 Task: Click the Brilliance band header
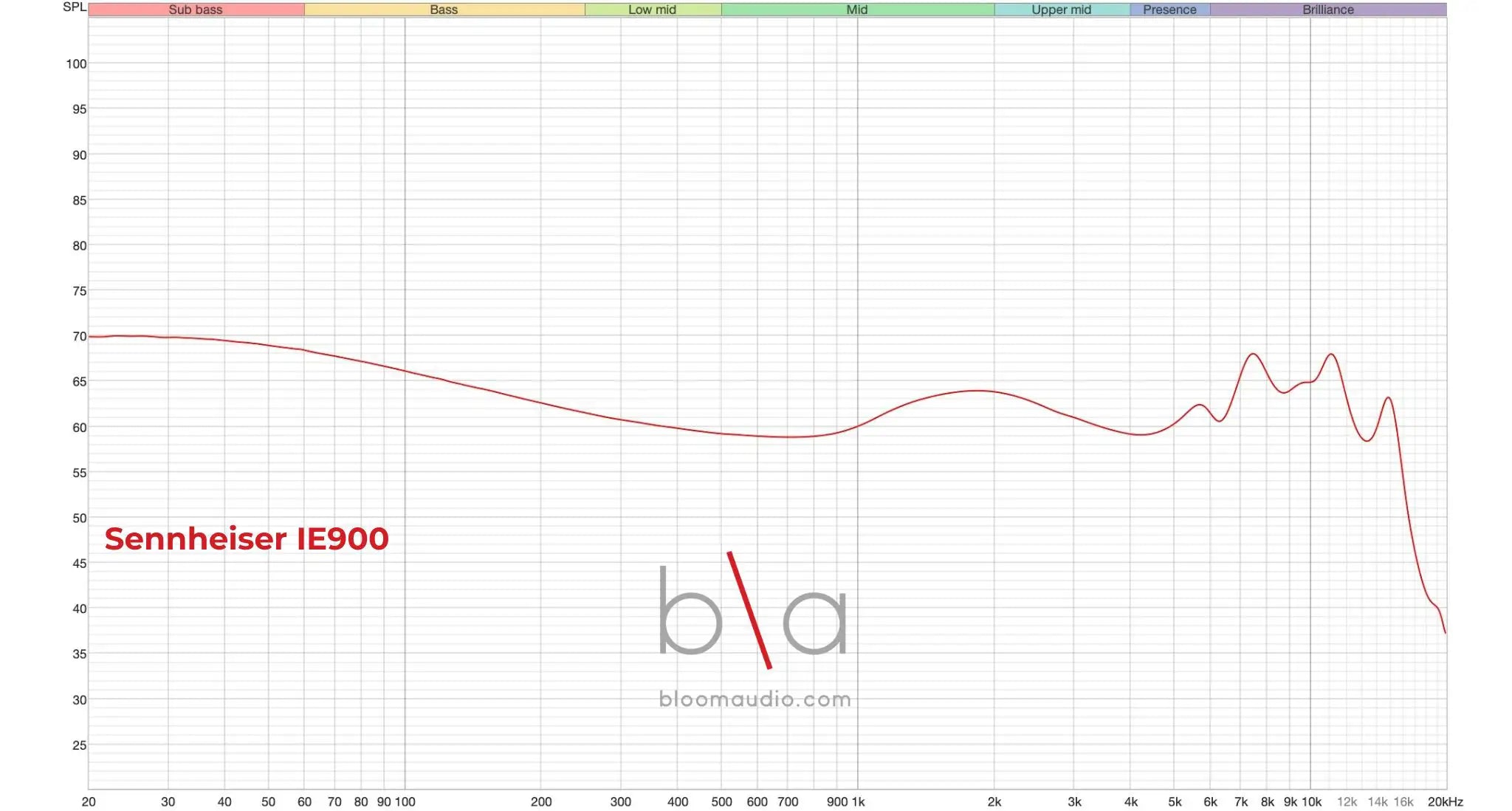coord(1327,10)
